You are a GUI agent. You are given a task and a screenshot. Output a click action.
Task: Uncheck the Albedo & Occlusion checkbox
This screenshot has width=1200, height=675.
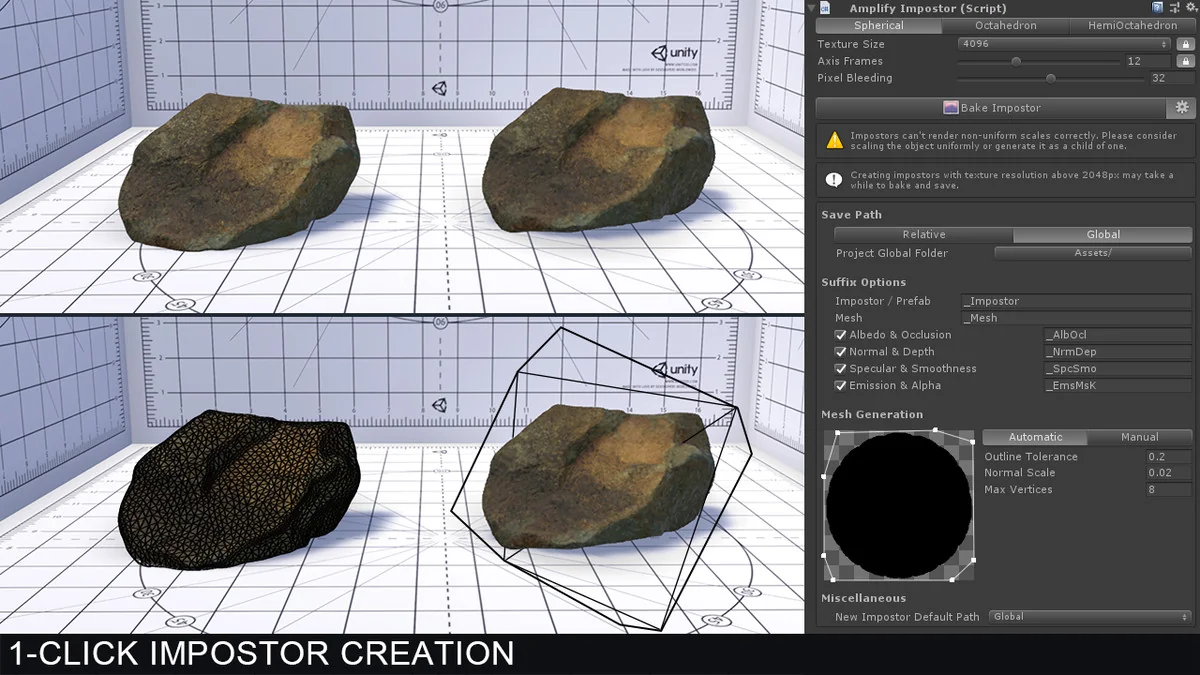pyautogui.click(x=840, y=335)
